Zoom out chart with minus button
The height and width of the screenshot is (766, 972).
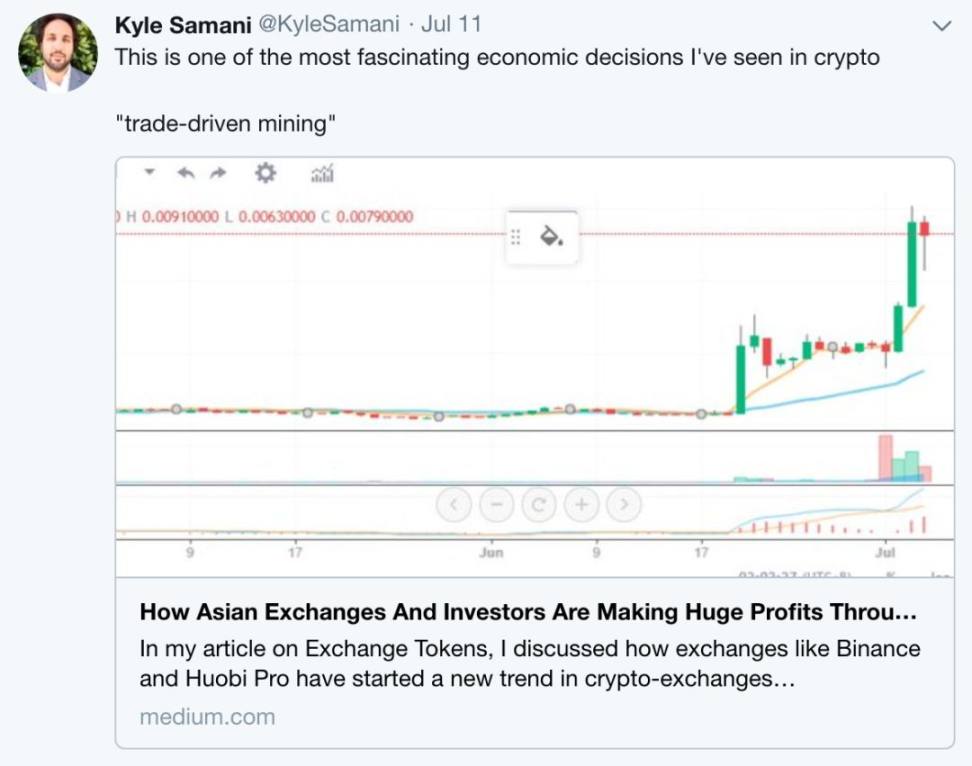click(x=496, y=504)
